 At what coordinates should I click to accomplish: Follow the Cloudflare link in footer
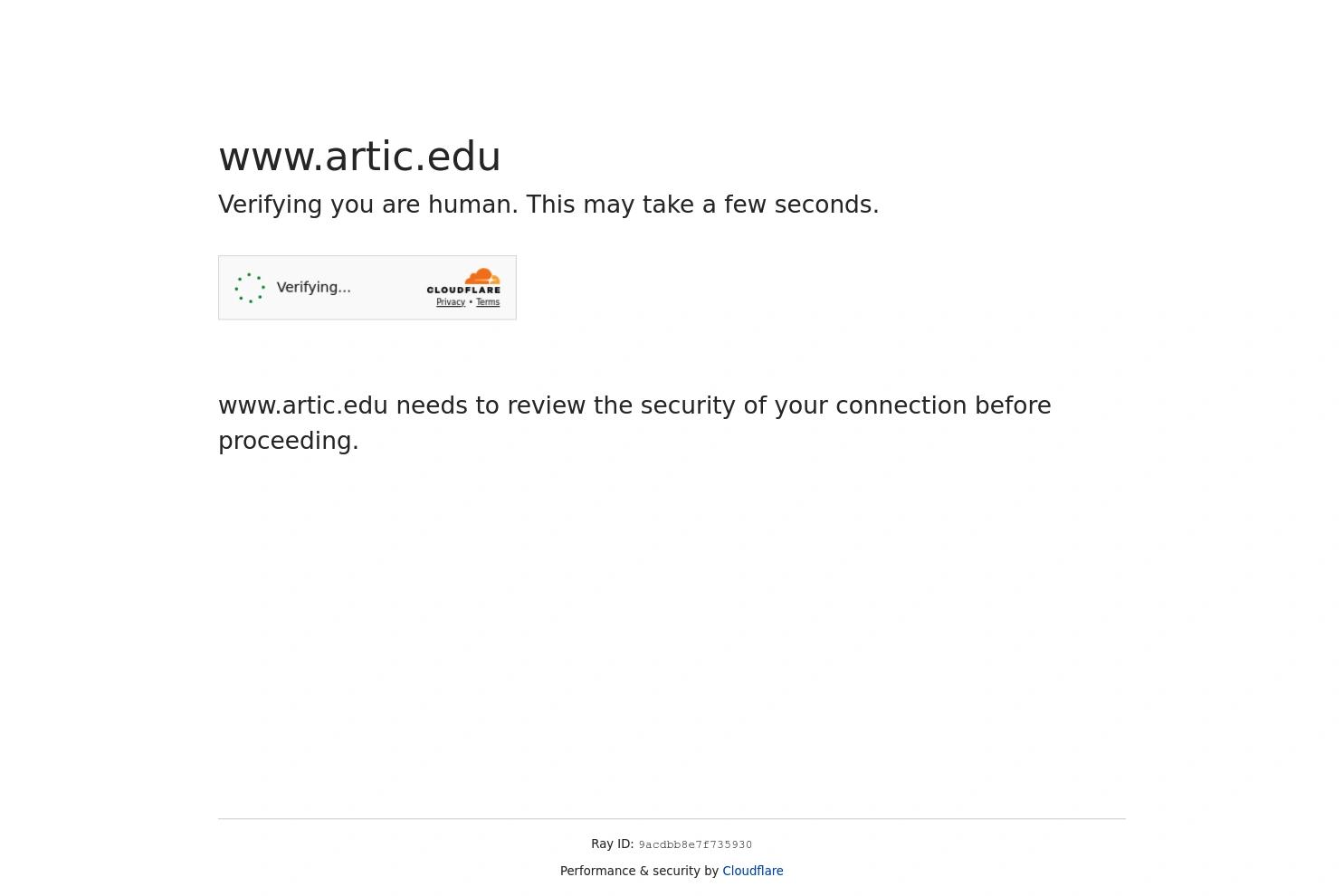coord(752,871)
